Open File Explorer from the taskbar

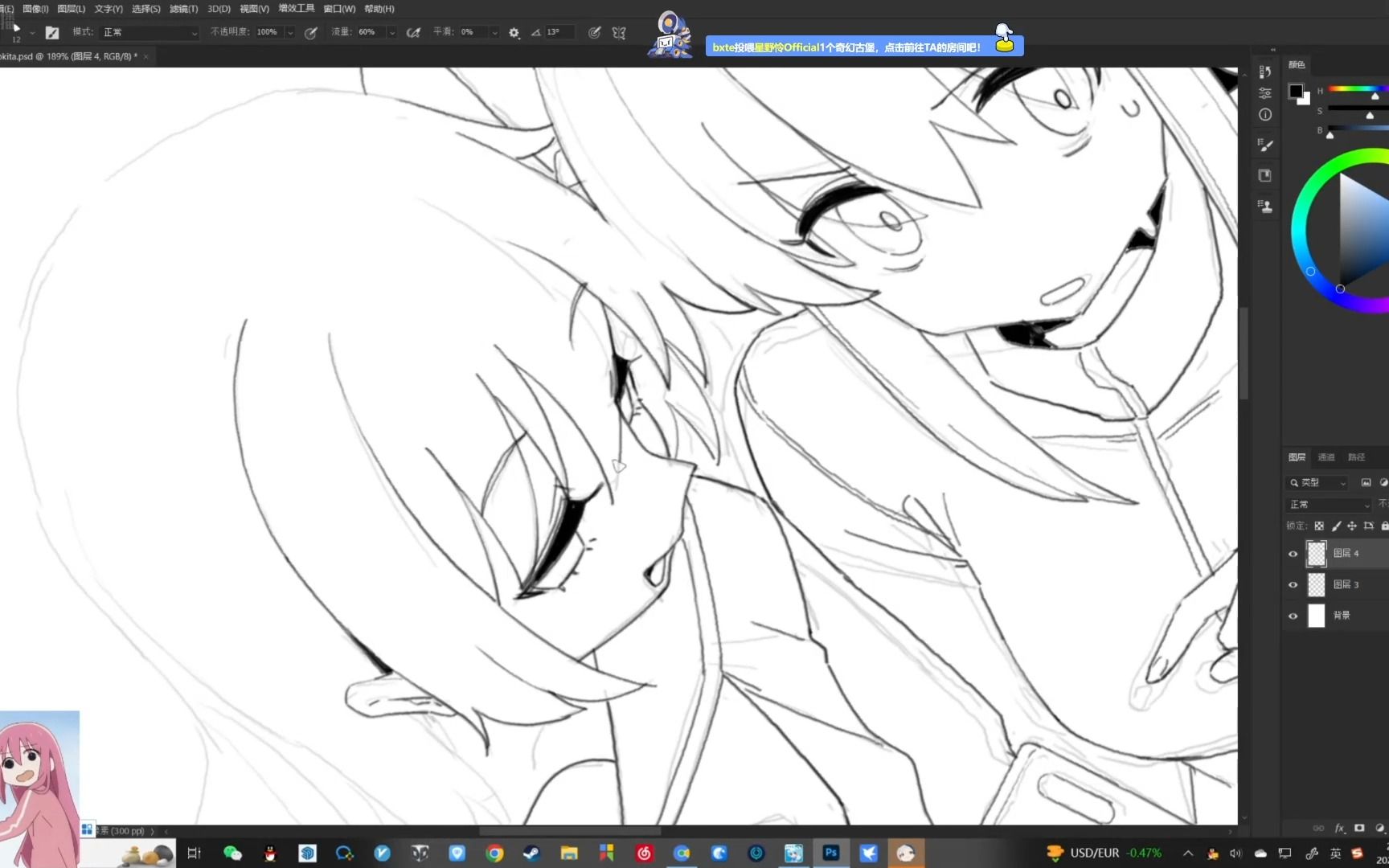tap(569, 854)
